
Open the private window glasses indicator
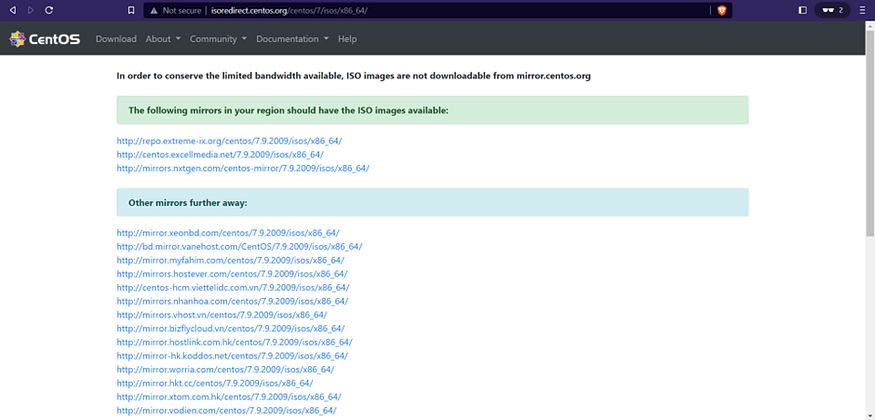[833, 10]
